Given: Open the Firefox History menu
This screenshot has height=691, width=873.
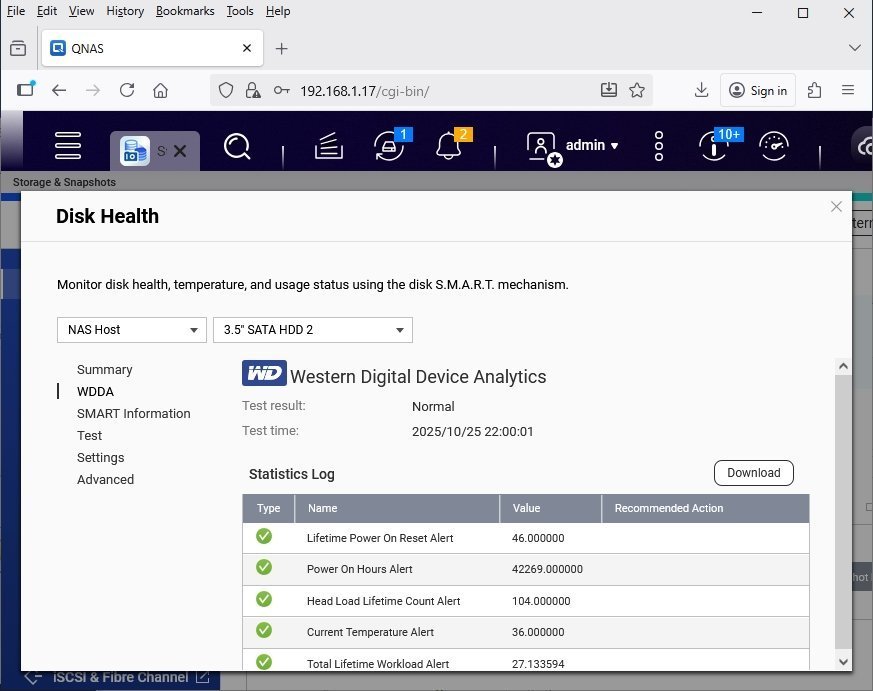Looking at the screenshot, I should (x=125, y=11).
